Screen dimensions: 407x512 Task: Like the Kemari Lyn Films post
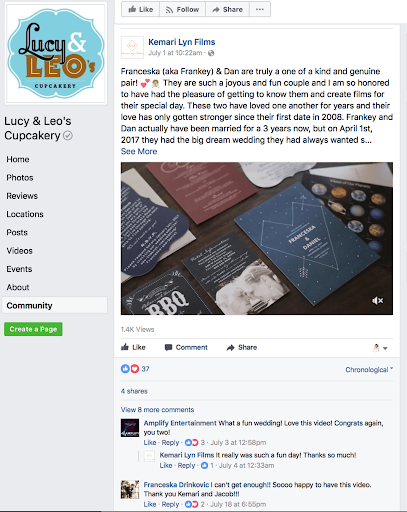[x=133, y=347]
